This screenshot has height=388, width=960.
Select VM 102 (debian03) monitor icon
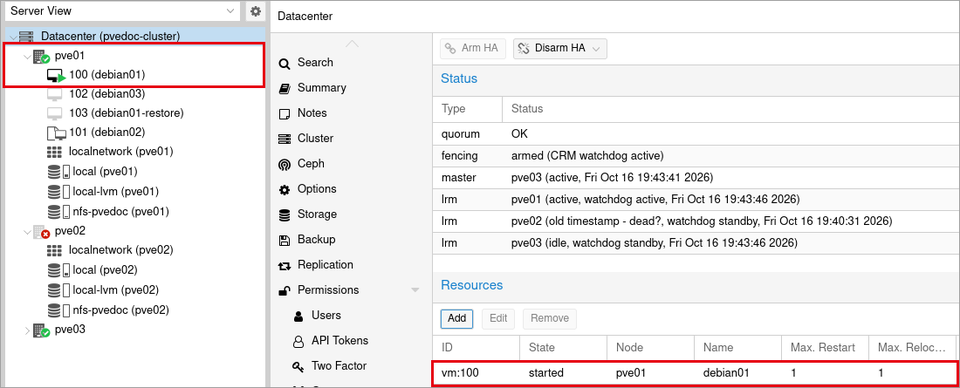54,94
